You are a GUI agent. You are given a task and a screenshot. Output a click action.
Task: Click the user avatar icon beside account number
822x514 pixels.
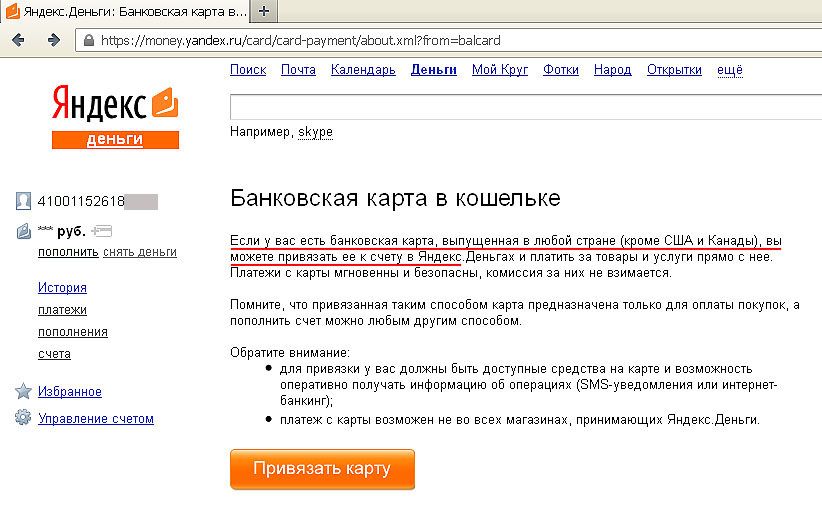[23, 201]
